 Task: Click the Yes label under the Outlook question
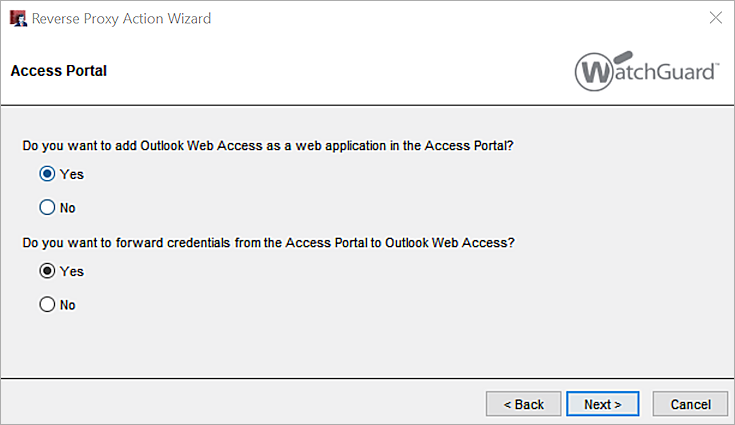tap(72, 174)
